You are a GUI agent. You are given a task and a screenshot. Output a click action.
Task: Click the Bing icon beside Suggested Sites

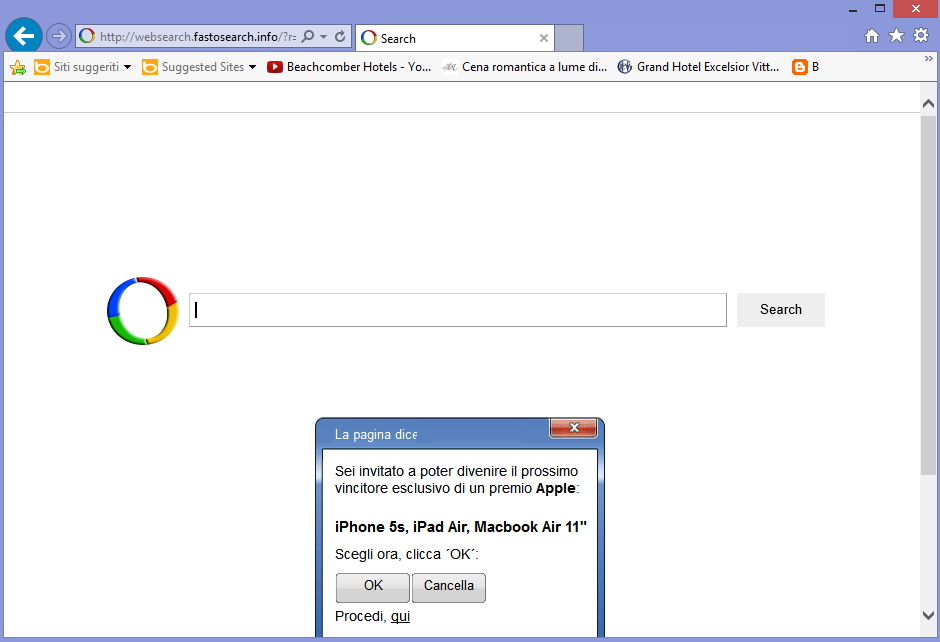click(150, 67)
